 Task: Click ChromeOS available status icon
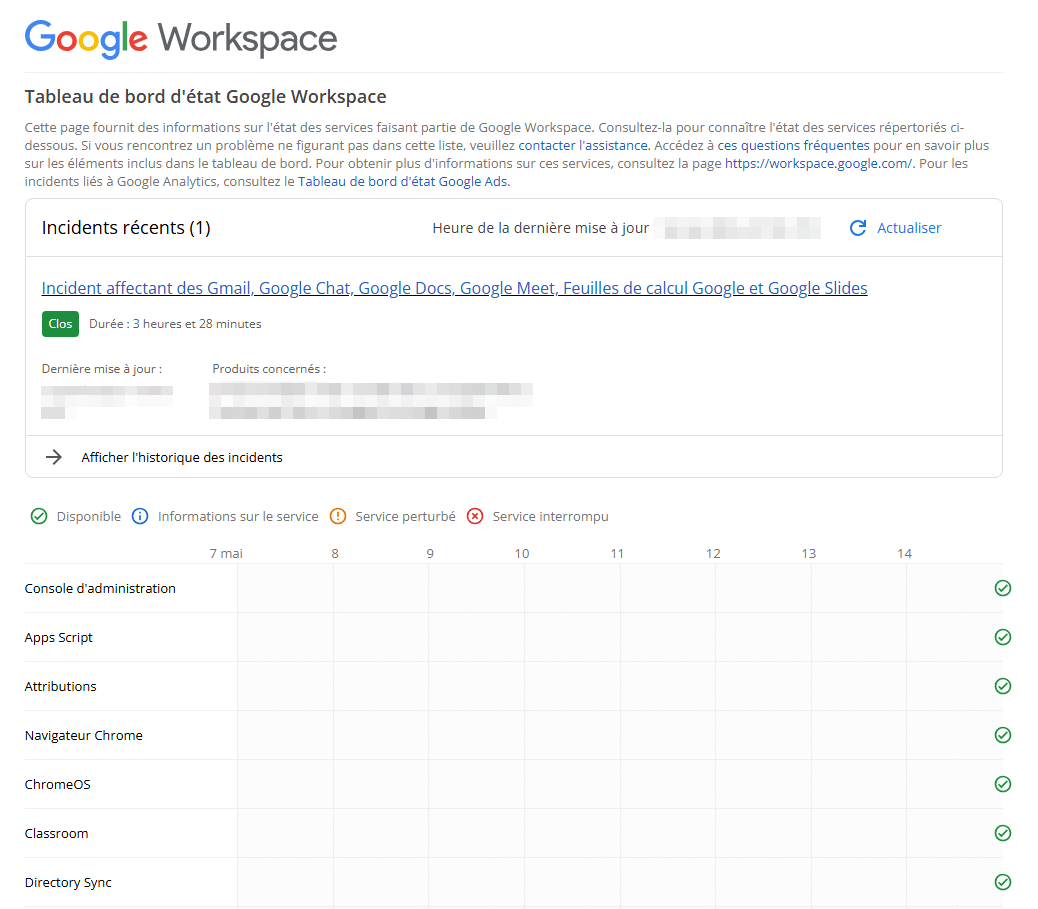coord(1002,784)
